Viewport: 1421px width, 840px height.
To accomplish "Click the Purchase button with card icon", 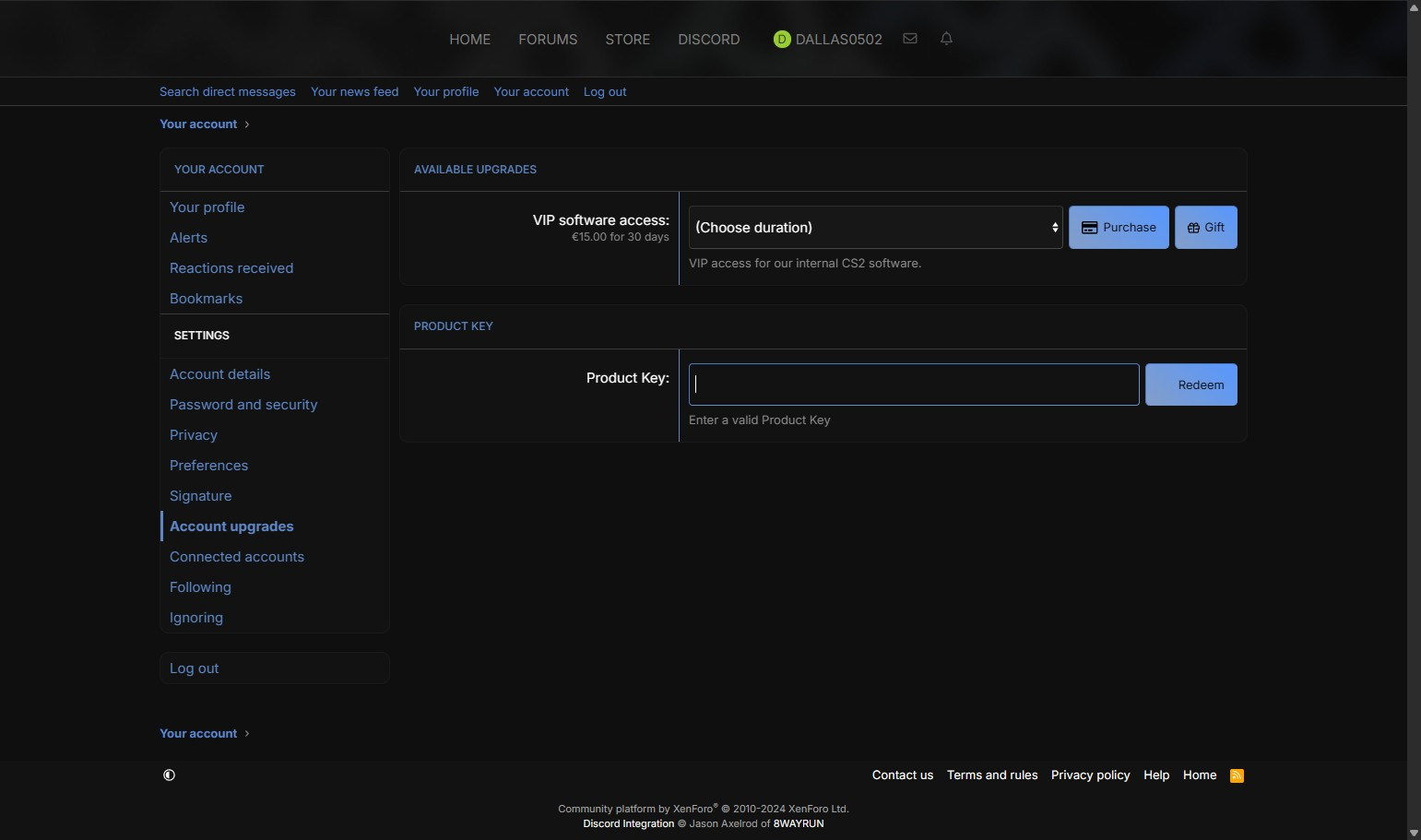I will coord(1118,228).
